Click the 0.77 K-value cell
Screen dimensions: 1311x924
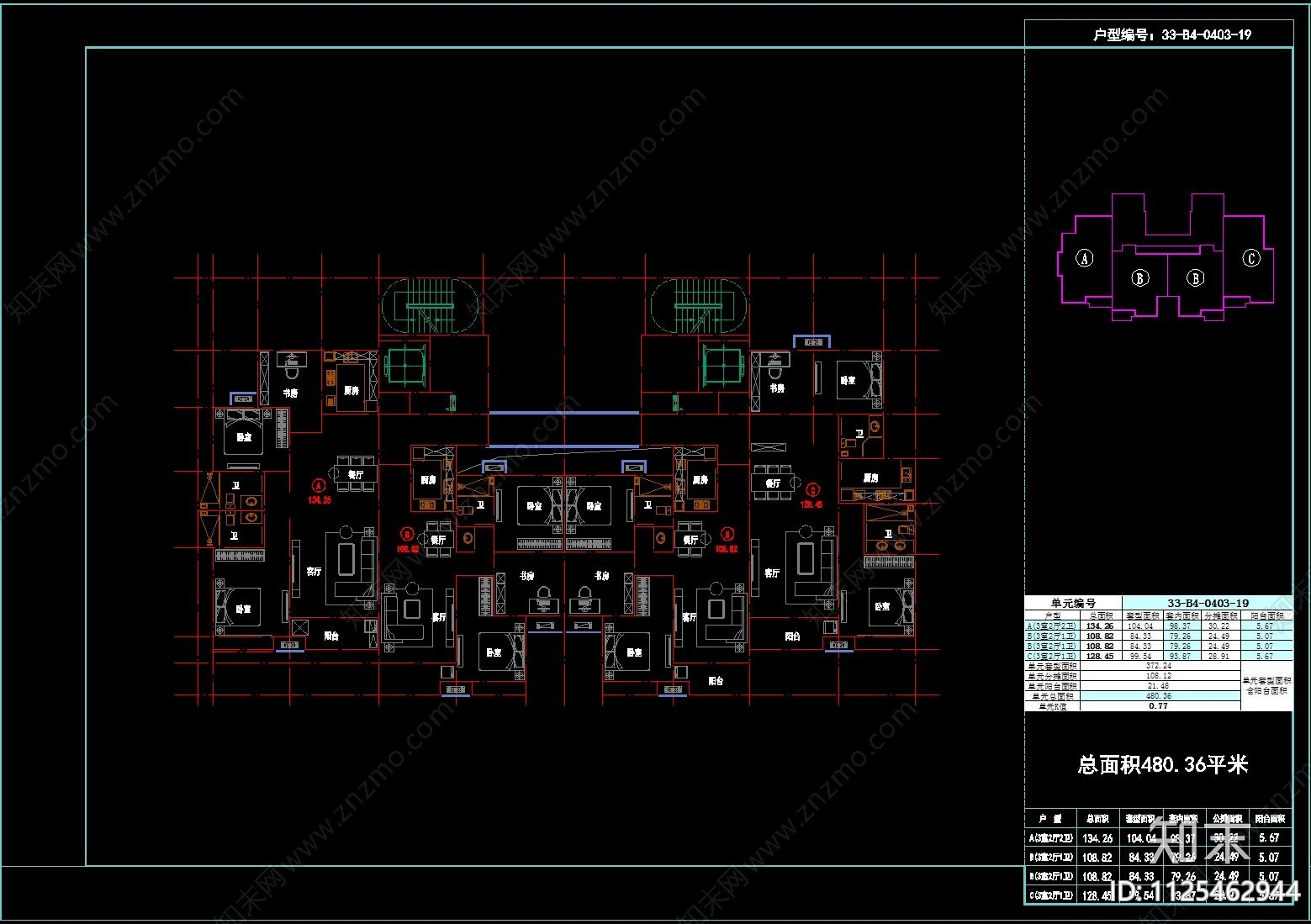coord(1160,705)
